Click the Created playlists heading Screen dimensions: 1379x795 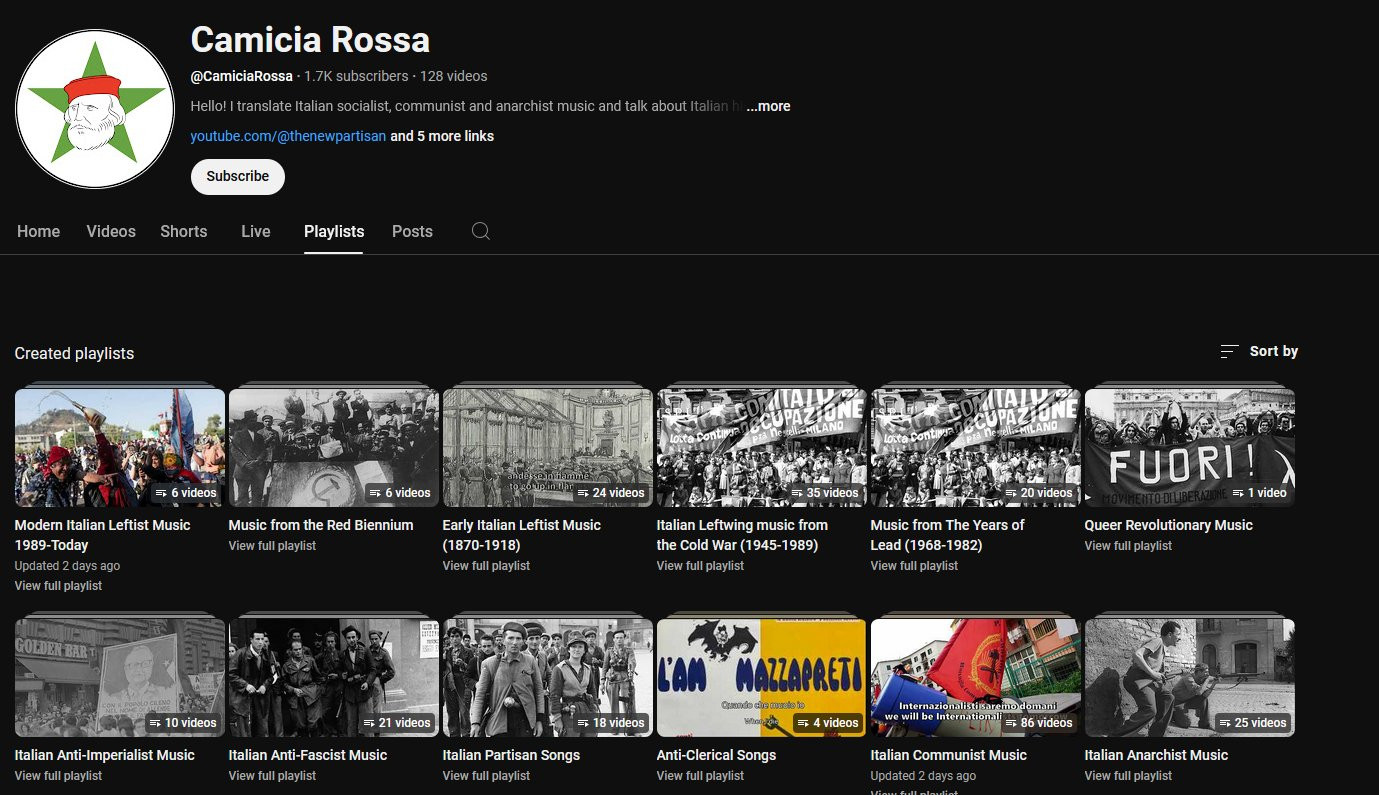[x=74, y=353]
